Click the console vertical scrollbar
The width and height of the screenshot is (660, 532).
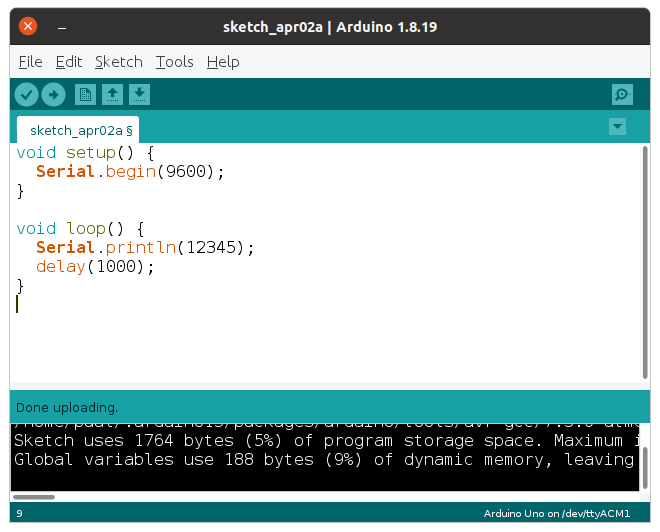[x=645, y=468]
